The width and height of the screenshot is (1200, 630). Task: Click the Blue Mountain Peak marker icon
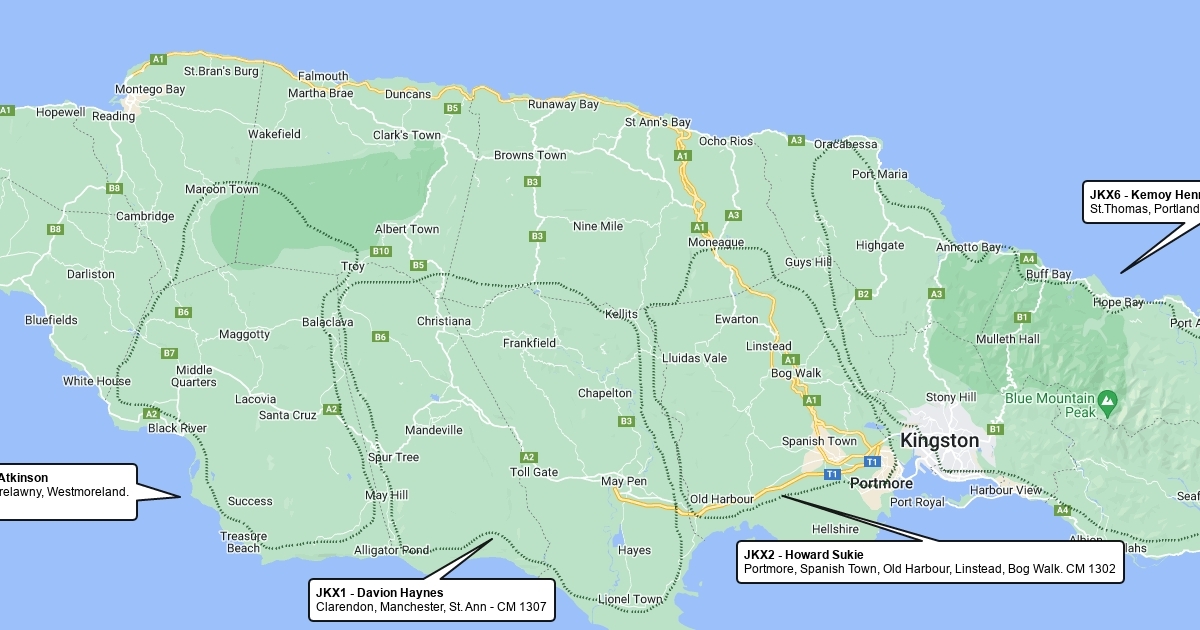1106,403
